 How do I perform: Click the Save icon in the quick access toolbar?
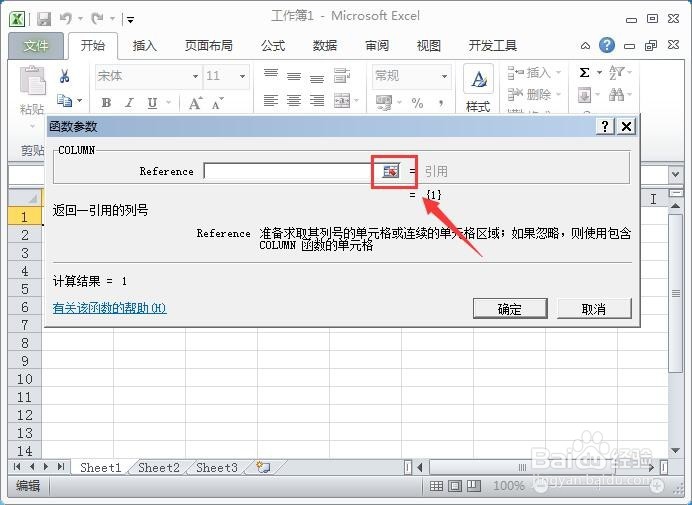pyautogui.click(x=44, y=19)
